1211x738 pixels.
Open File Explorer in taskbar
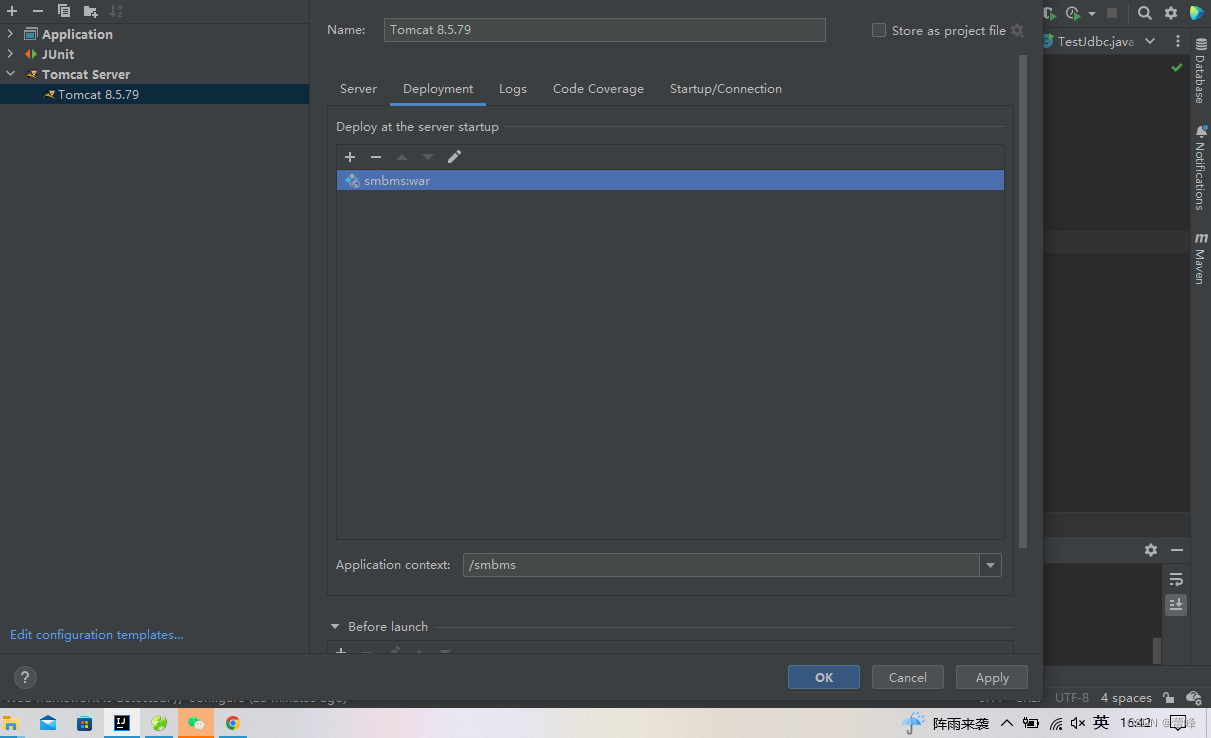pos(11,723)
